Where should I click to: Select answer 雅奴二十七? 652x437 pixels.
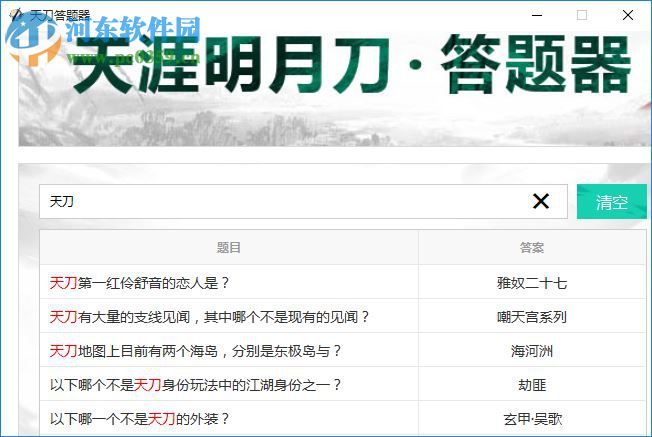(532, 283)
